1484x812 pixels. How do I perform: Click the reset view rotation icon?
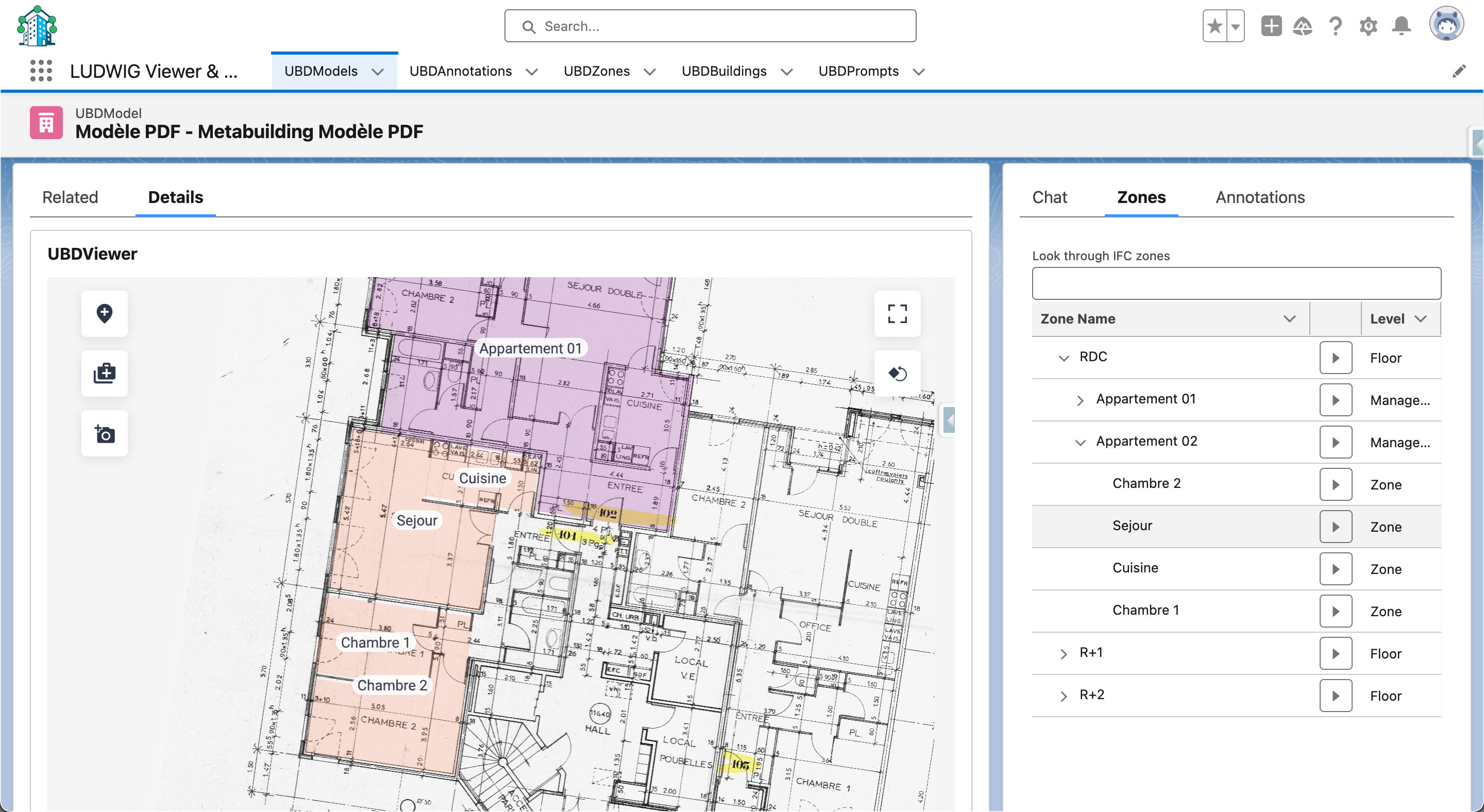897,373
